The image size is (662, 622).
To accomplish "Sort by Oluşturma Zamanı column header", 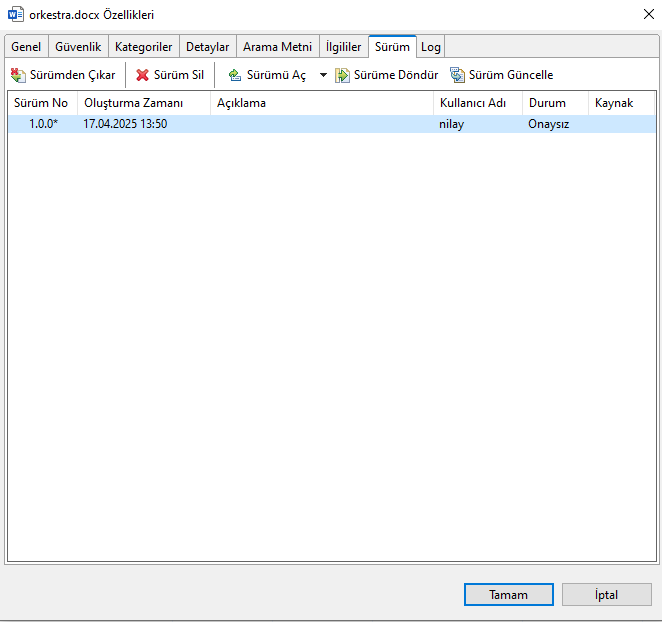I will click(x=133, y=103).
